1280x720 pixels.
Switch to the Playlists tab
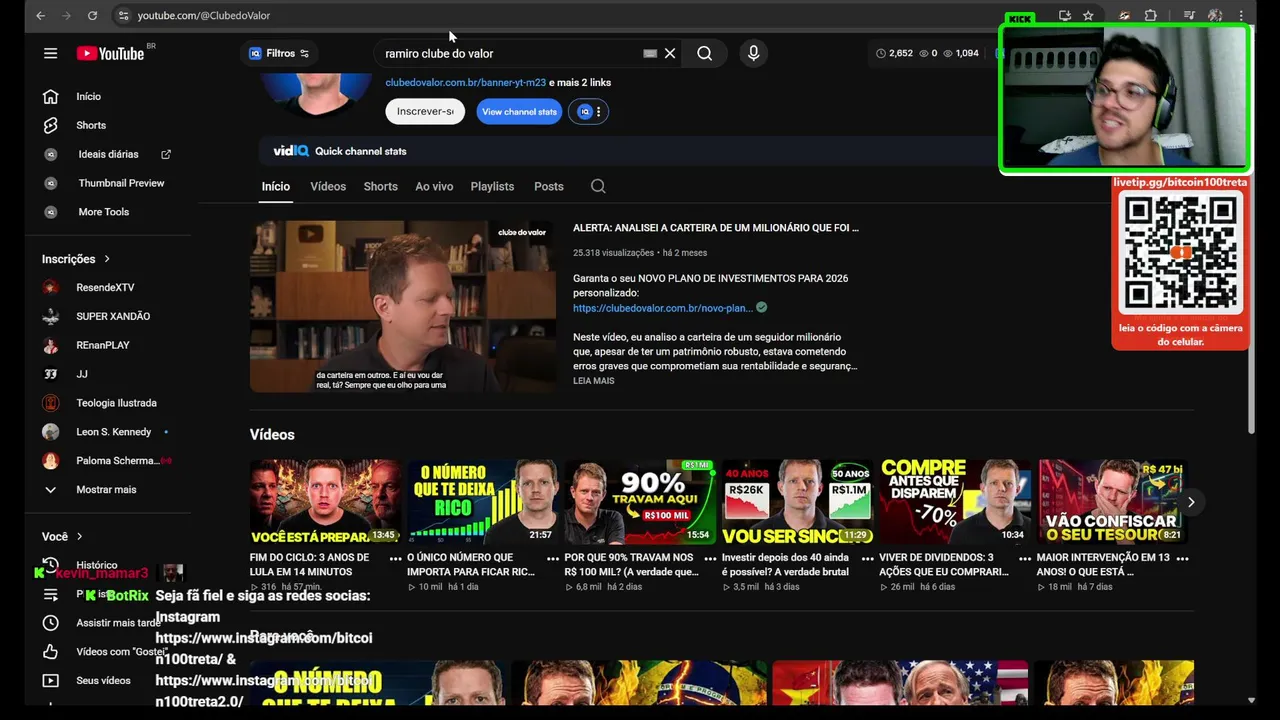pyautogui.click(x=492, y=187)
